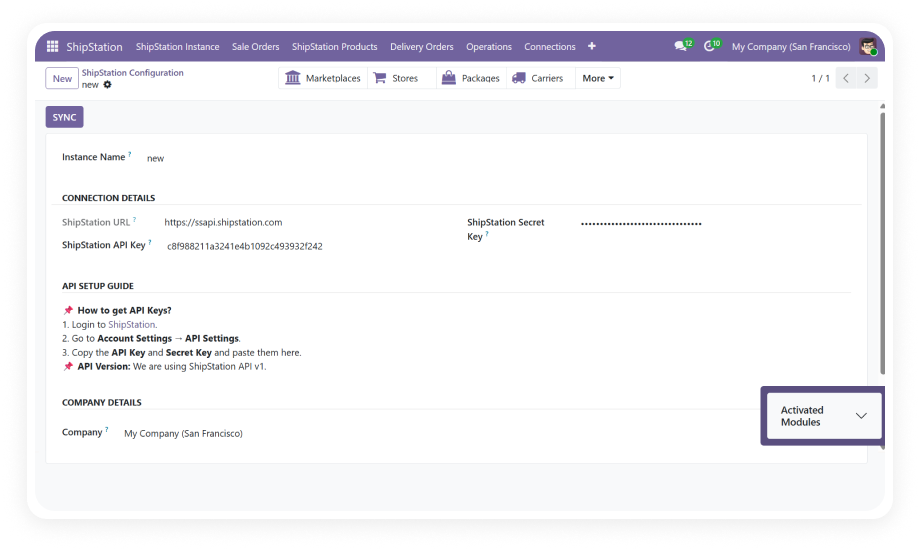Open company switcher My Company (San Francisco)

[x=790, y=46]
